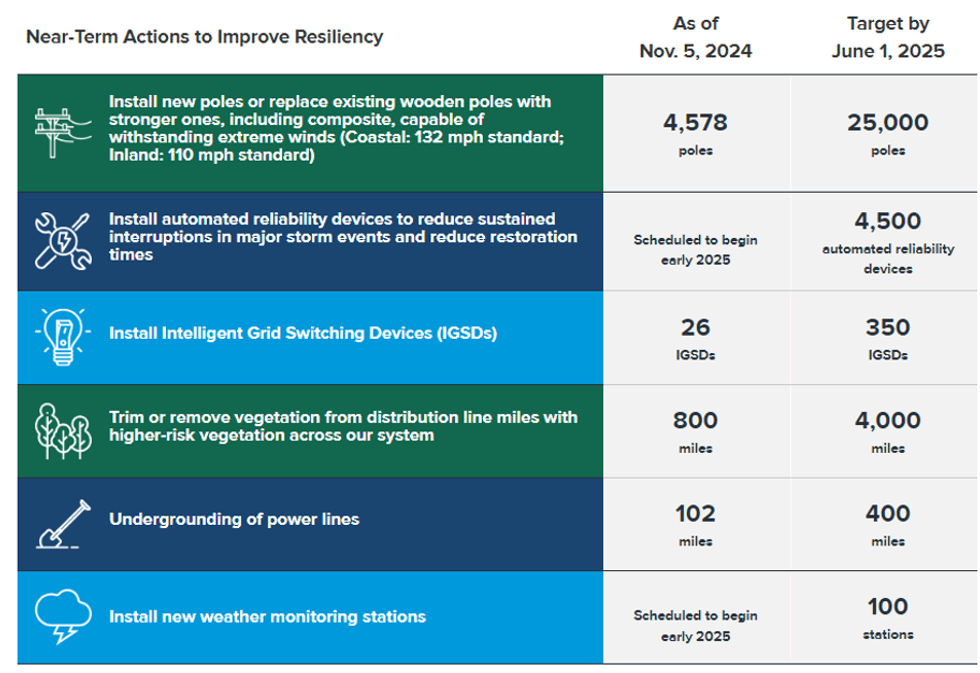
Task: Click the wrench and screwdriver icon
Action: tap(63, 241)
